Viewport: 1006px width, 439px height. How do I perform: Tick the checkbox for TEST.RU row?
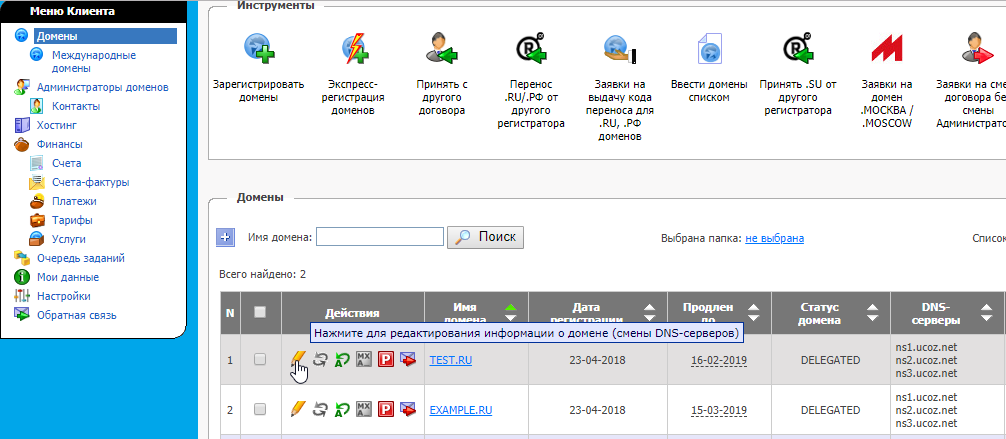click(x=260, y=359)
